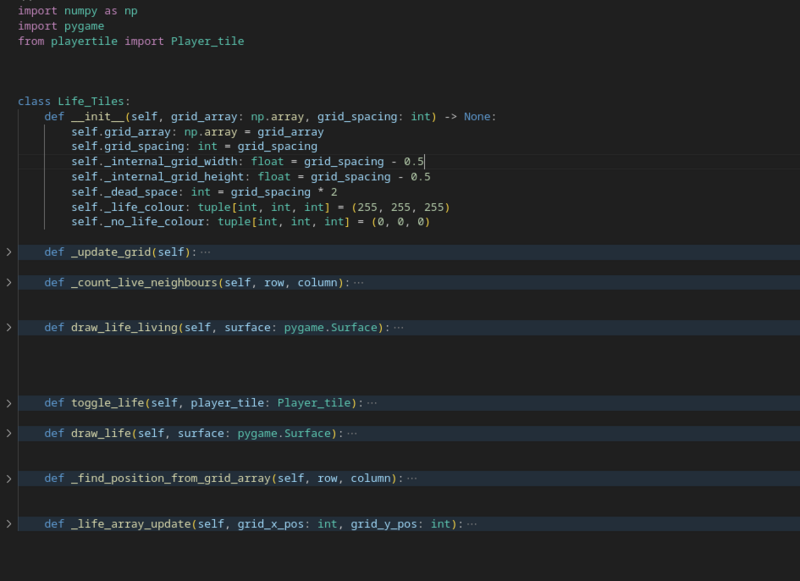Image resolution: width=800 pixels, height=581 pixels.
Task: Unfold draw_life method with its chevron
Action: tap(9, 433)
